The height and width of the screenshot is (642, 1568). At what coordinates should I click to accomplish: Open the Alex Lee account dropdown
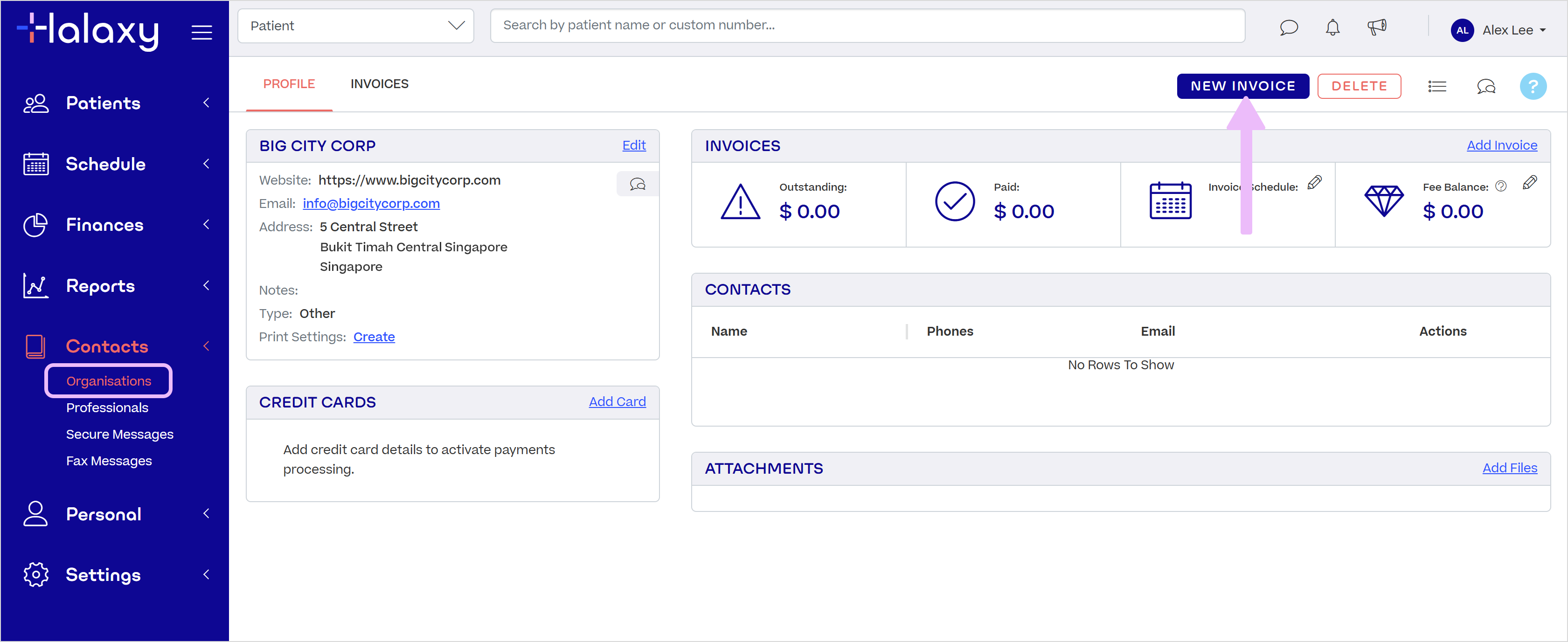pyautogui.click(x=1514, y=30)
